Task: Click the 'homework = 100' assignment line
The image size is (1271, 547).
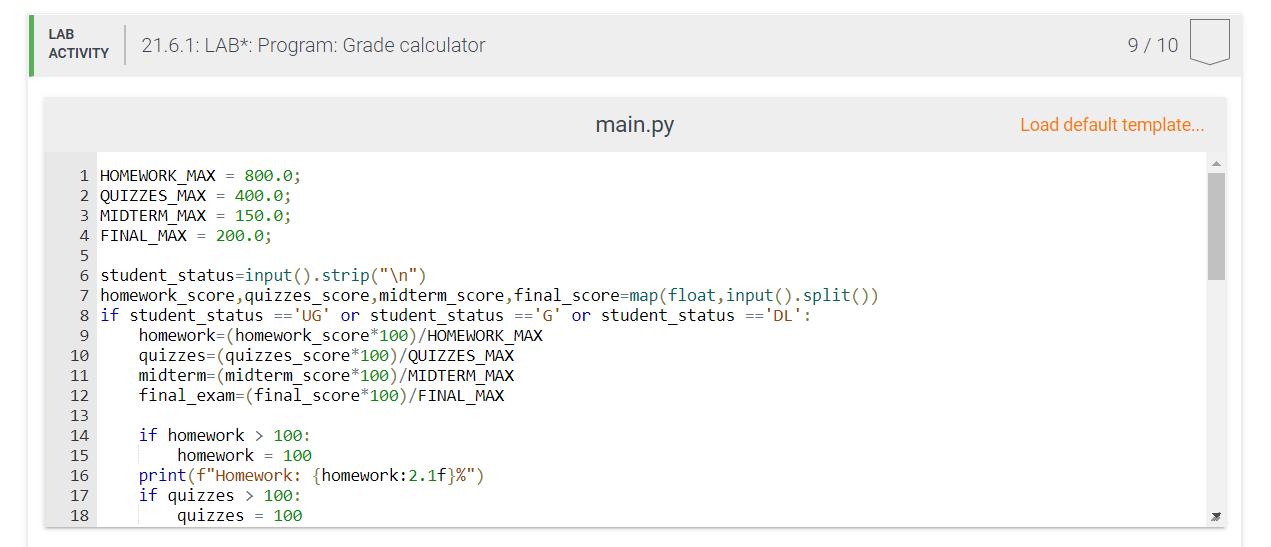Action: (x=244, y=456)
